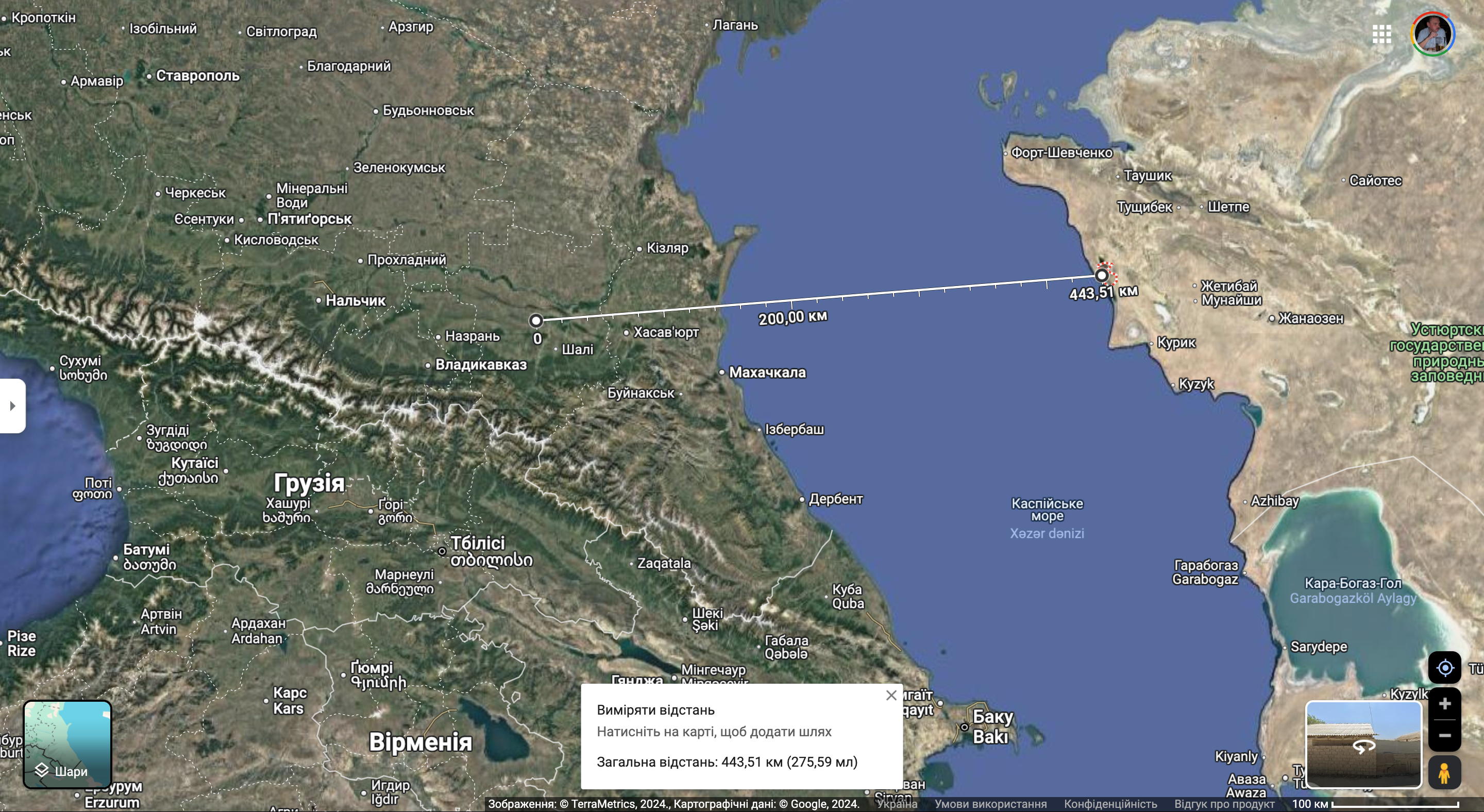
Task: Click the measurement start point marked 0
Action: tap(536, 321)
